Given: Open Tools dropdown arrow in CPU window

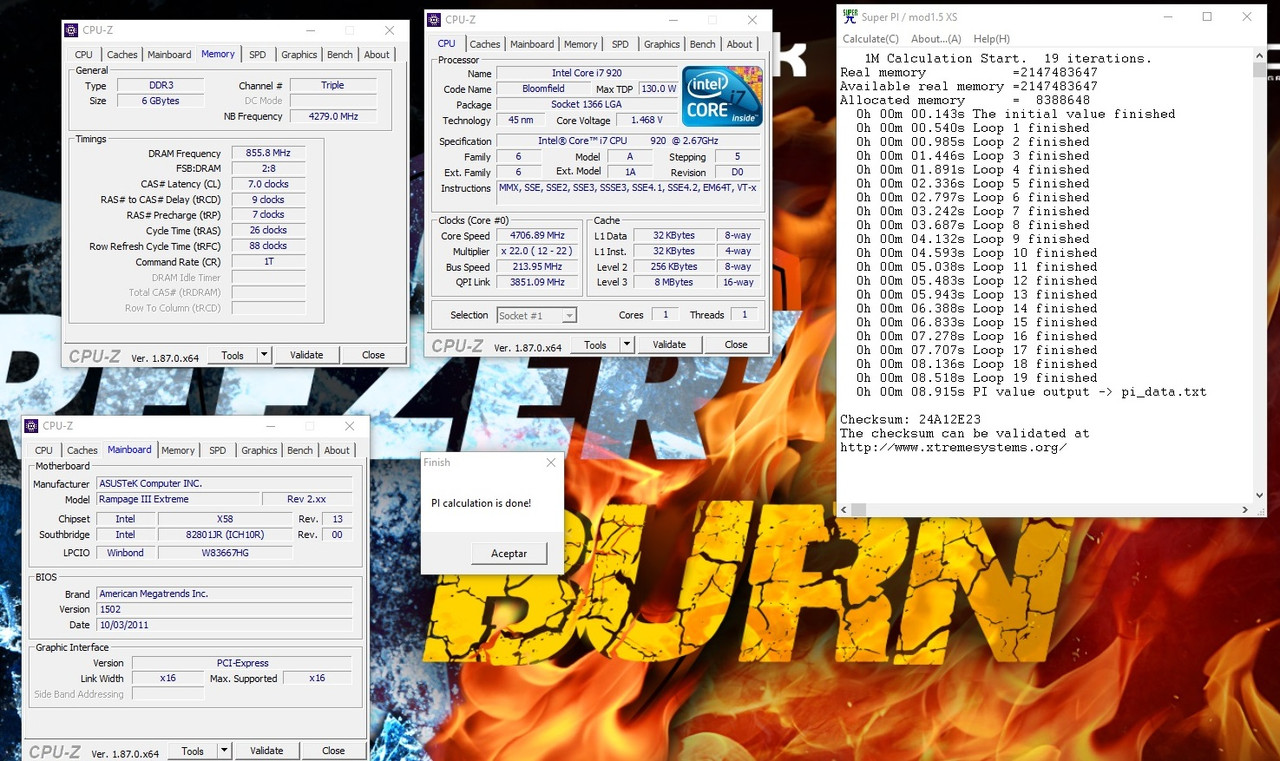Looking at the screenshot, I should (x=627, y=345).
